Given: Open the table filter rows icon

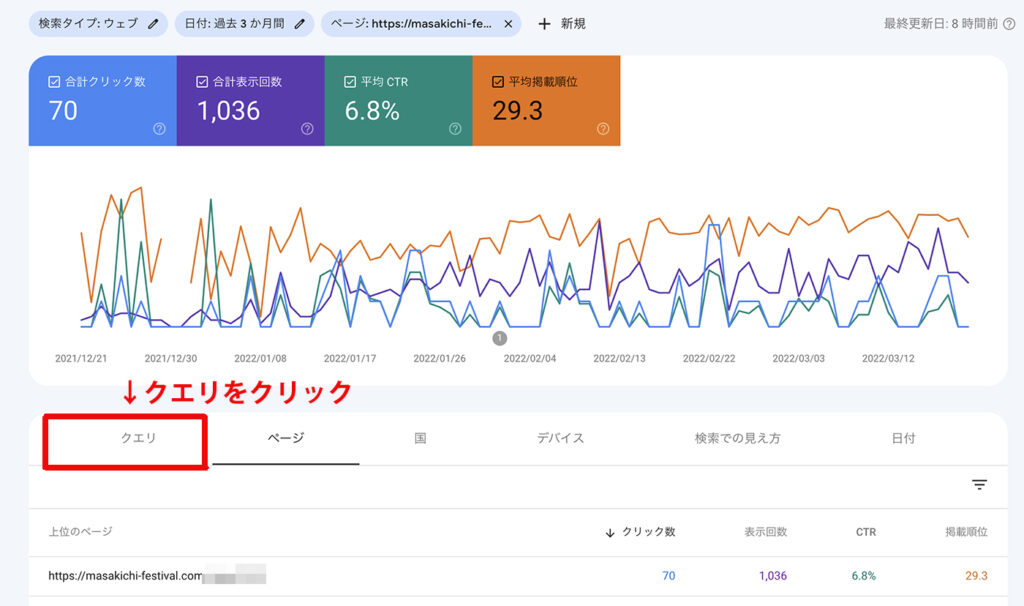Looking at the screenshot, I should pyautogui.click(x=979, y=485).
